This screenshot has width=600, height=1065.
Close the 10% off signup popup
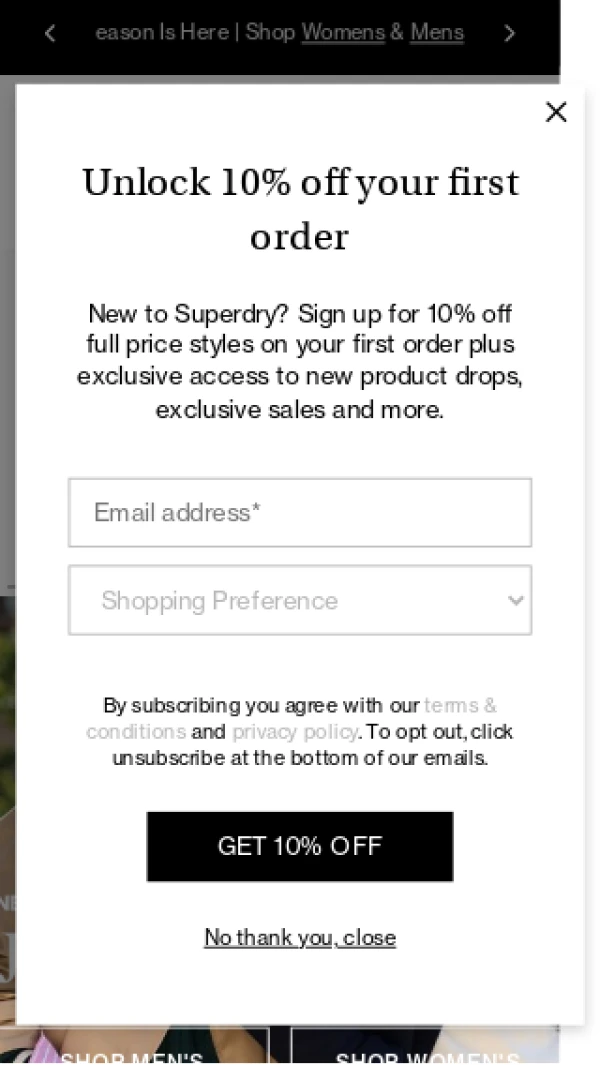pos(556,112)
